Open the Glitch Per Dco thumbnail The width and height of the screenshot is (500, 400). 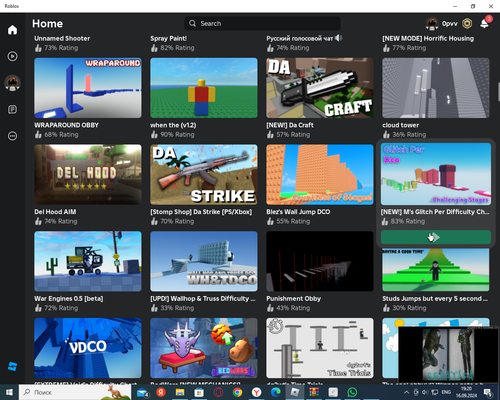(x=436, y=174)
